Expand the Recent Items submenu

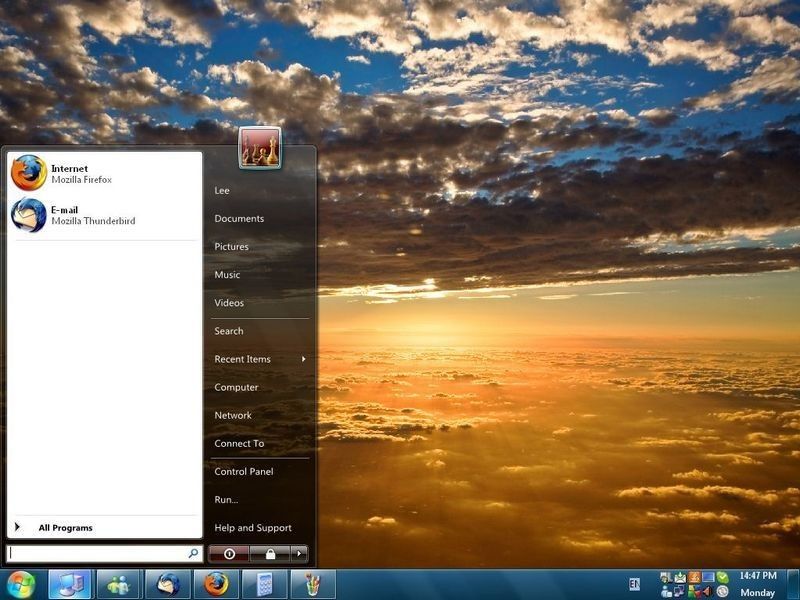coord(243,359)
